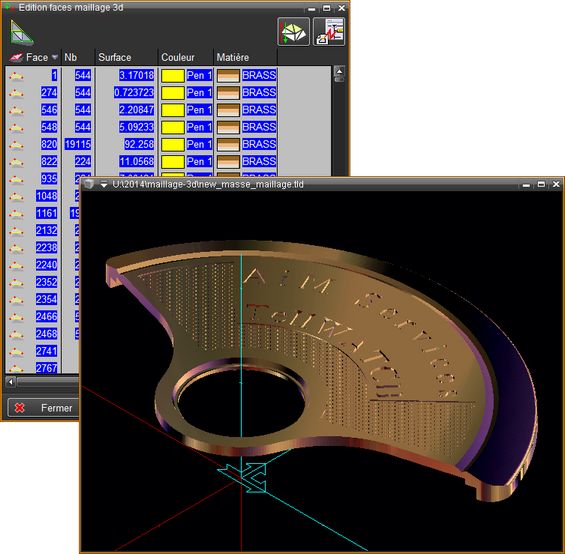Image resolution: width=565 pixels, height=554 pixels.
Task: Click the 3D mesh face edit toolbar button
Action: (x=293, y=32)
